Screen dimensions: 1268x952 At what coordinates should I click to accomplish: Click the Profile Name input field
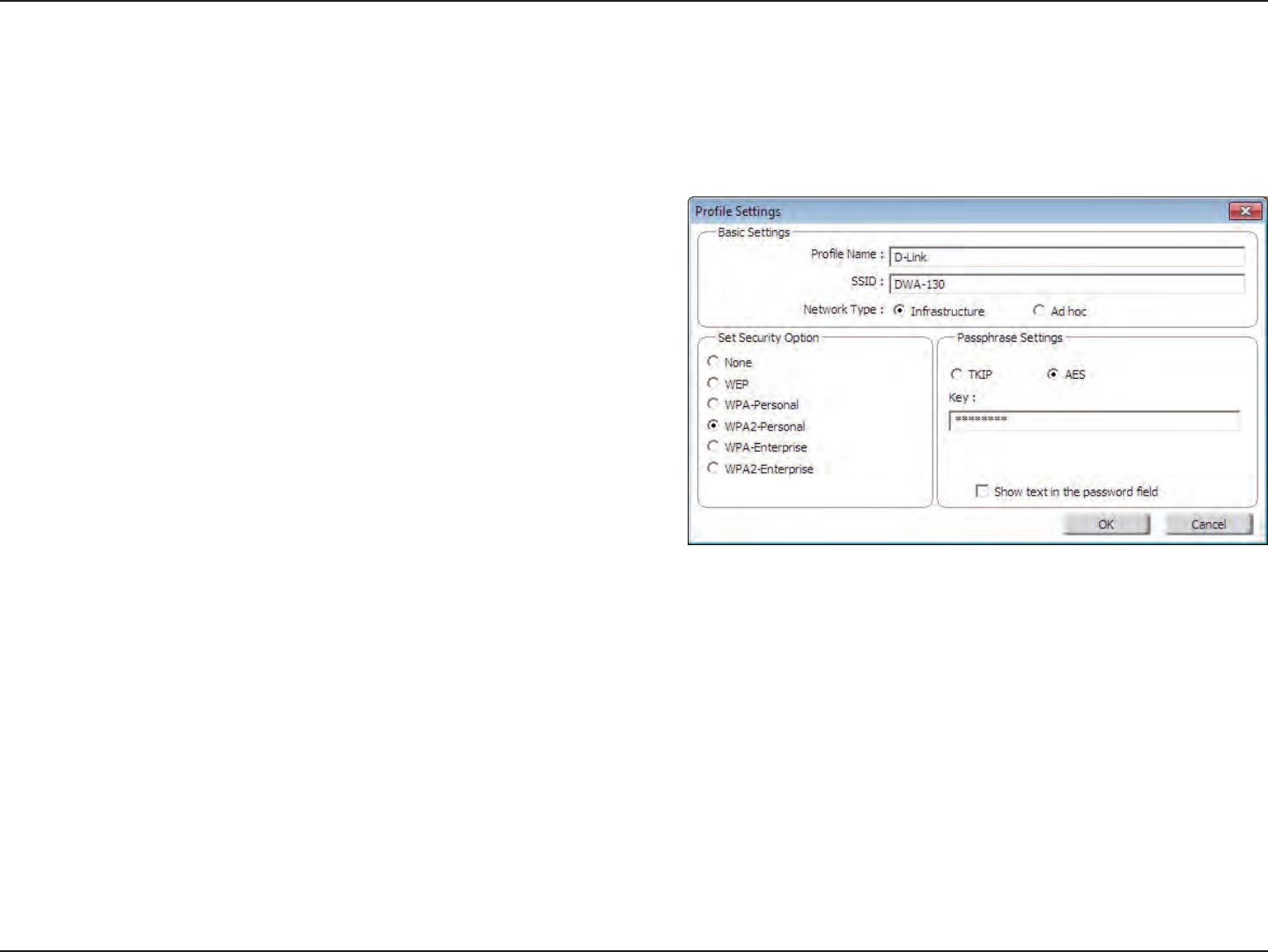[x=1067, y=256]
